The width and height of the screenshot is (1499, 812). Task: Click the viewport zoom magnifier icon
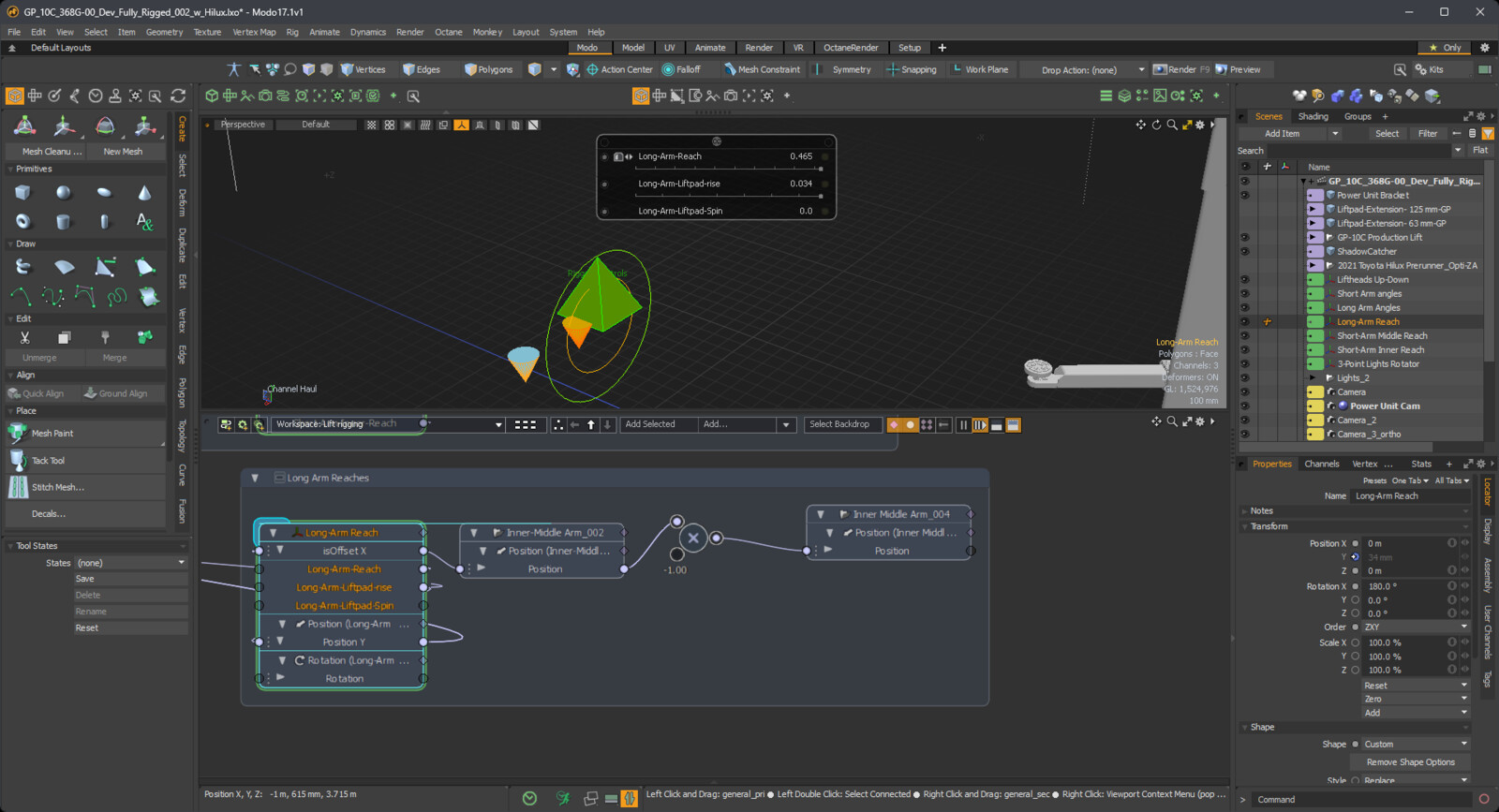click(1172, 125)
